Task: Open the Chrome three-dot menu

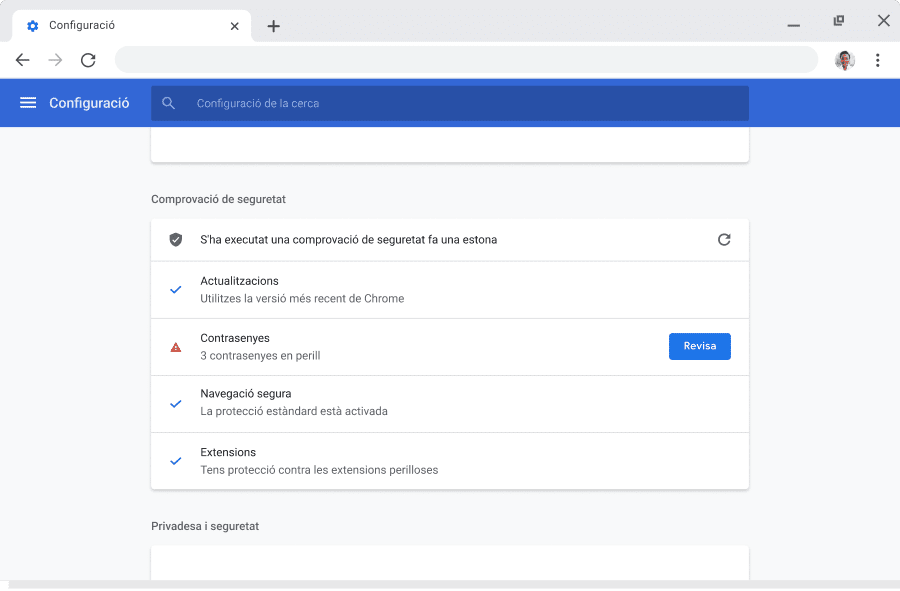Action: (x=877, y=60)
